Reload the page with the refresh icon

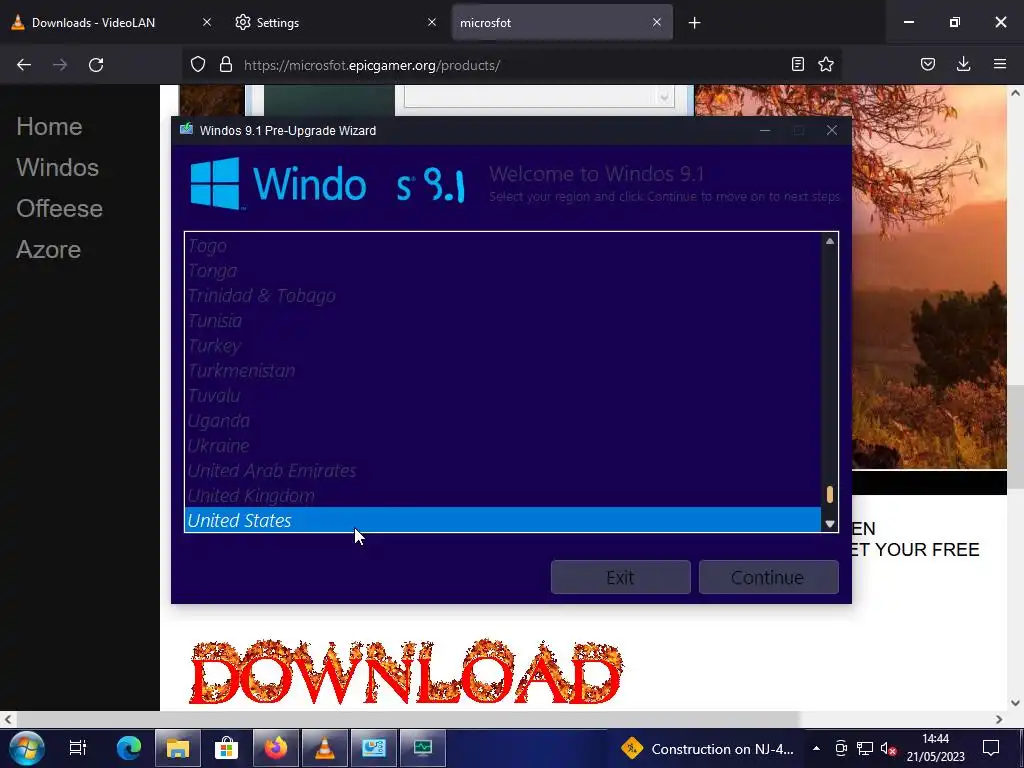click(96, 65)
